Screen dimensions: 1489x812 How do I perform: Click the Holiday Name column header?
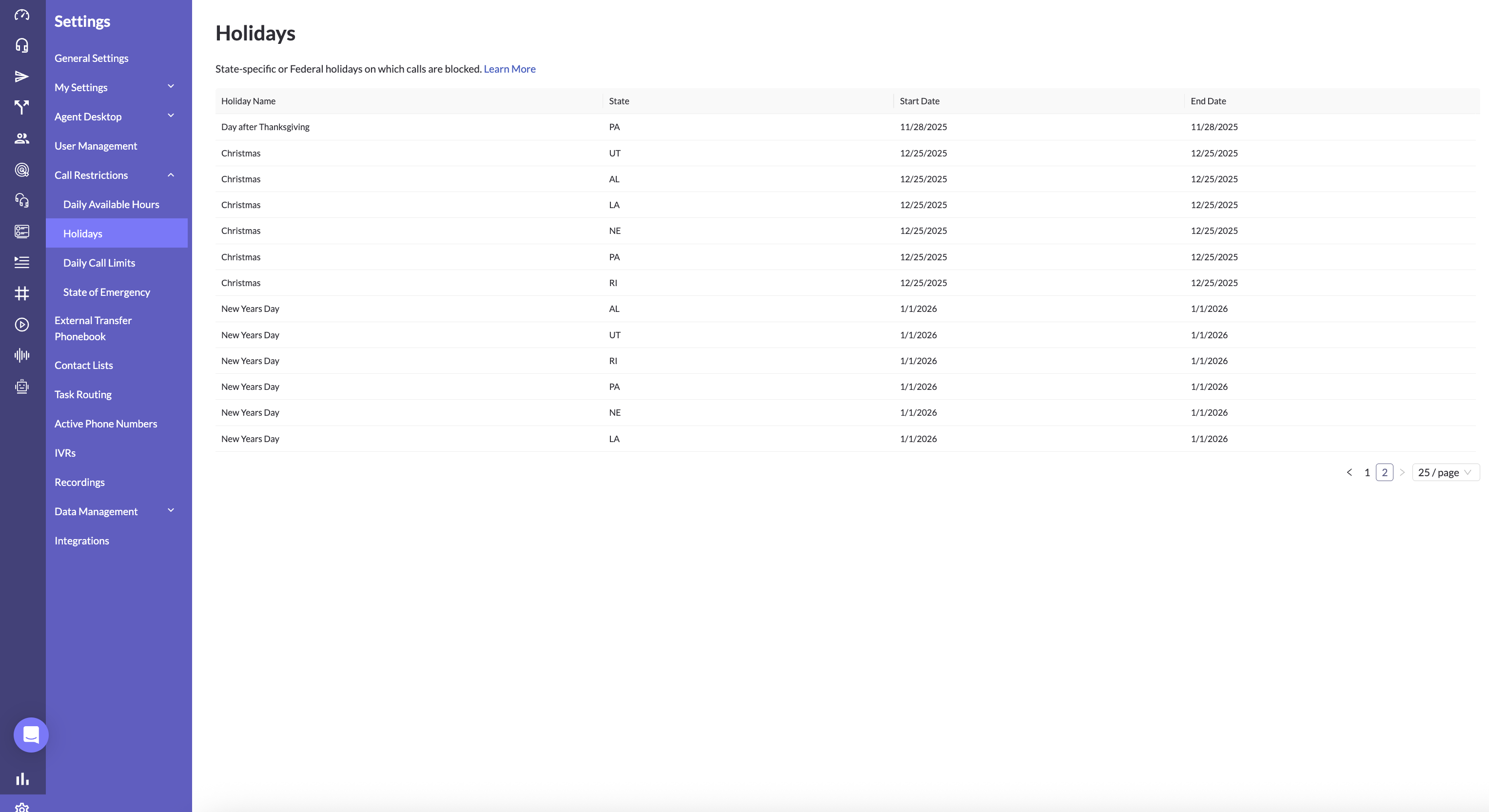(249, 101)
